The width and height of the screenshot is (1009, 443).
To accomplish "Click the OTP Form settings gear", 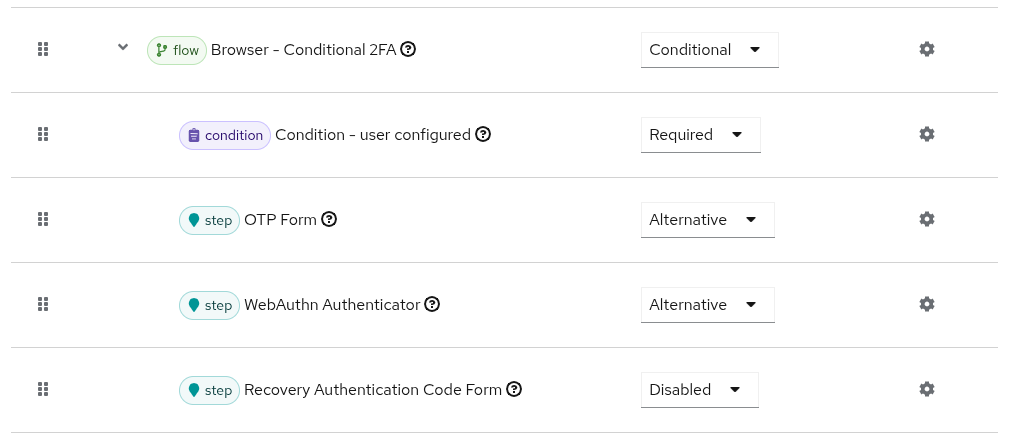I will 927,219.
